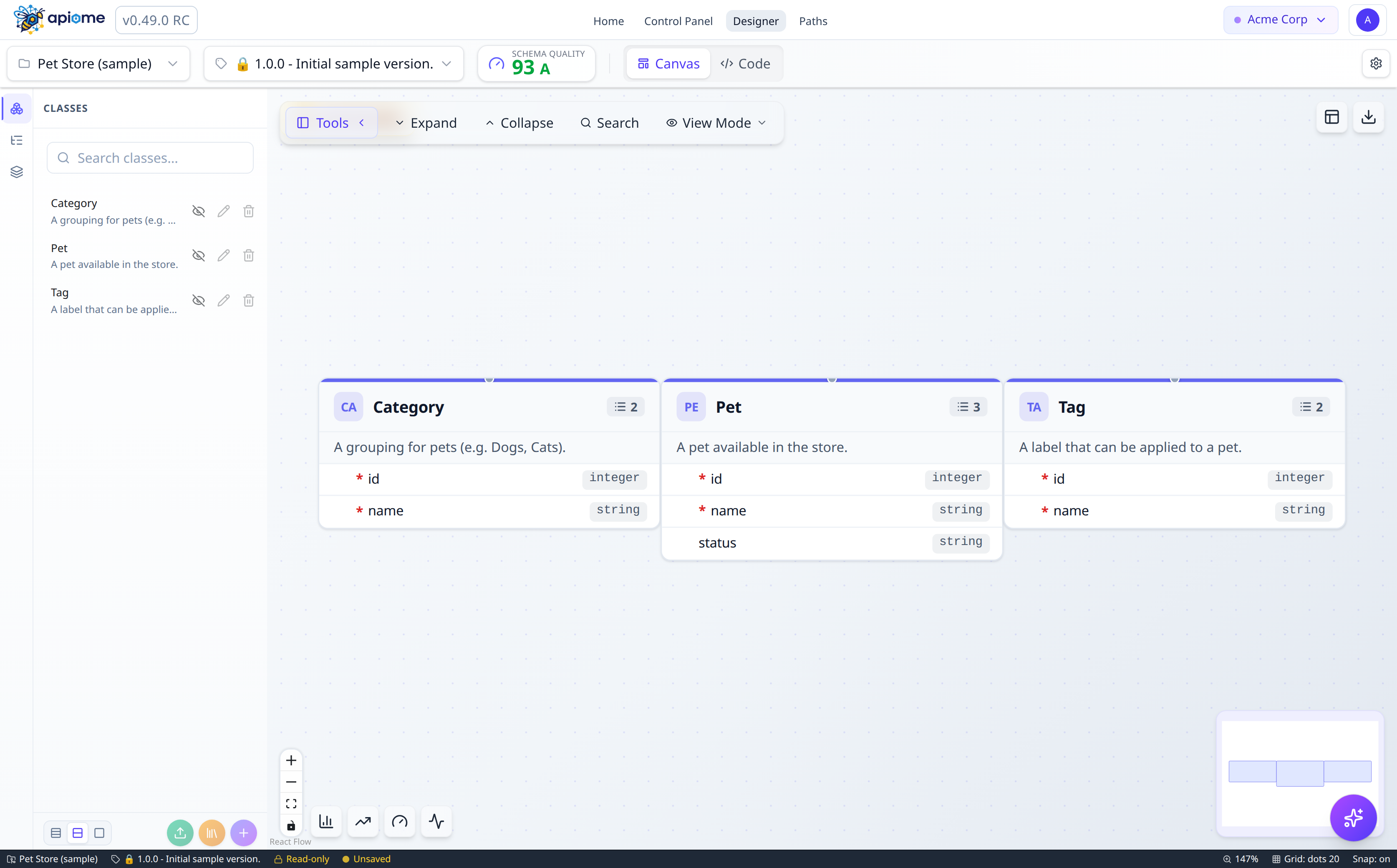Image resolution: width=1397 pixels, height=868 pixels.
Task: Open the trending line chart icon
Action: coord(363,822)
